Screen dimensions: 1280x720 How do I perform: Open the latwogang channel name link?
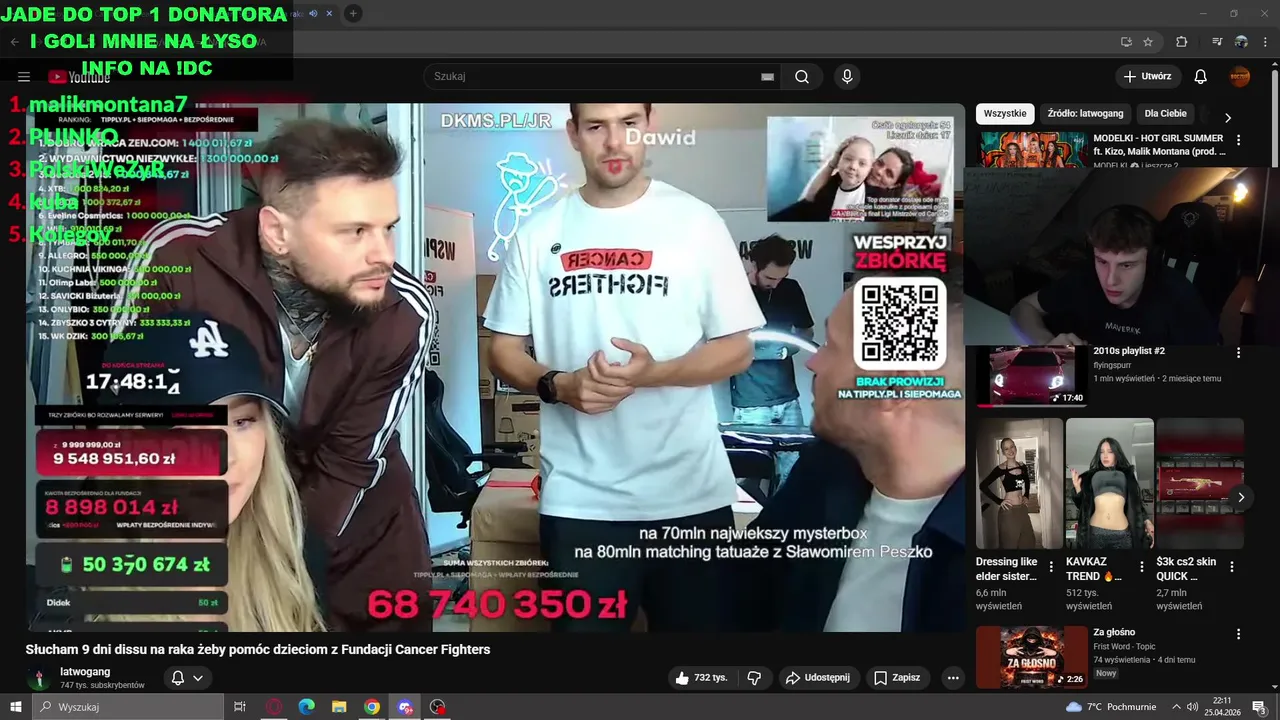point(85,672)
